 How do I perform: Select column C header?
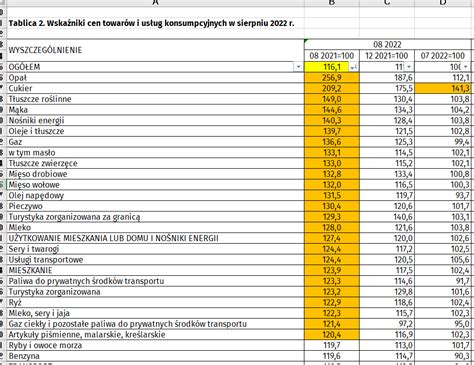387,3
